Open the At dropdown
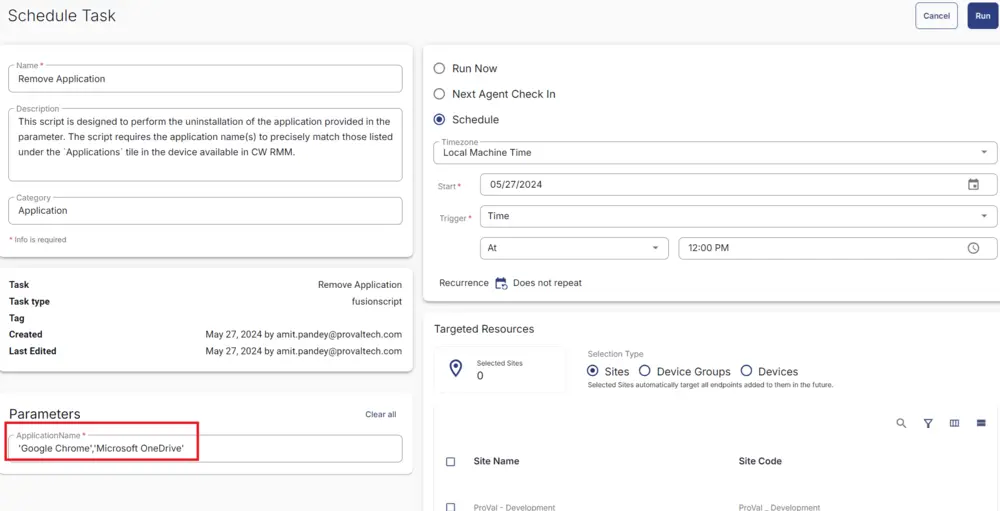The width and height of the screenshot is (1000, 511). [574, 248]
